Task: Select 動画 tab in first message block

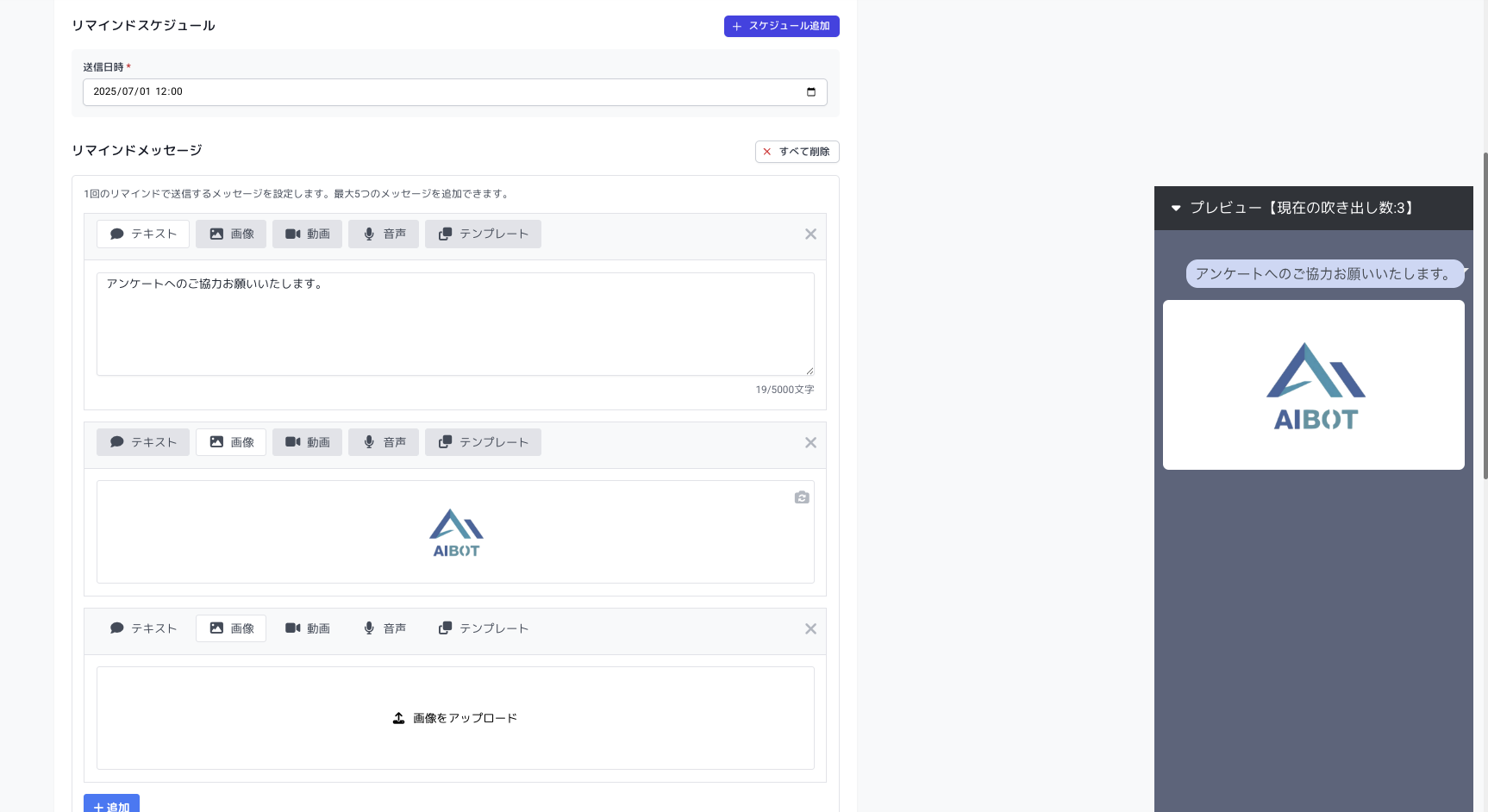Action: coord(307,234)
